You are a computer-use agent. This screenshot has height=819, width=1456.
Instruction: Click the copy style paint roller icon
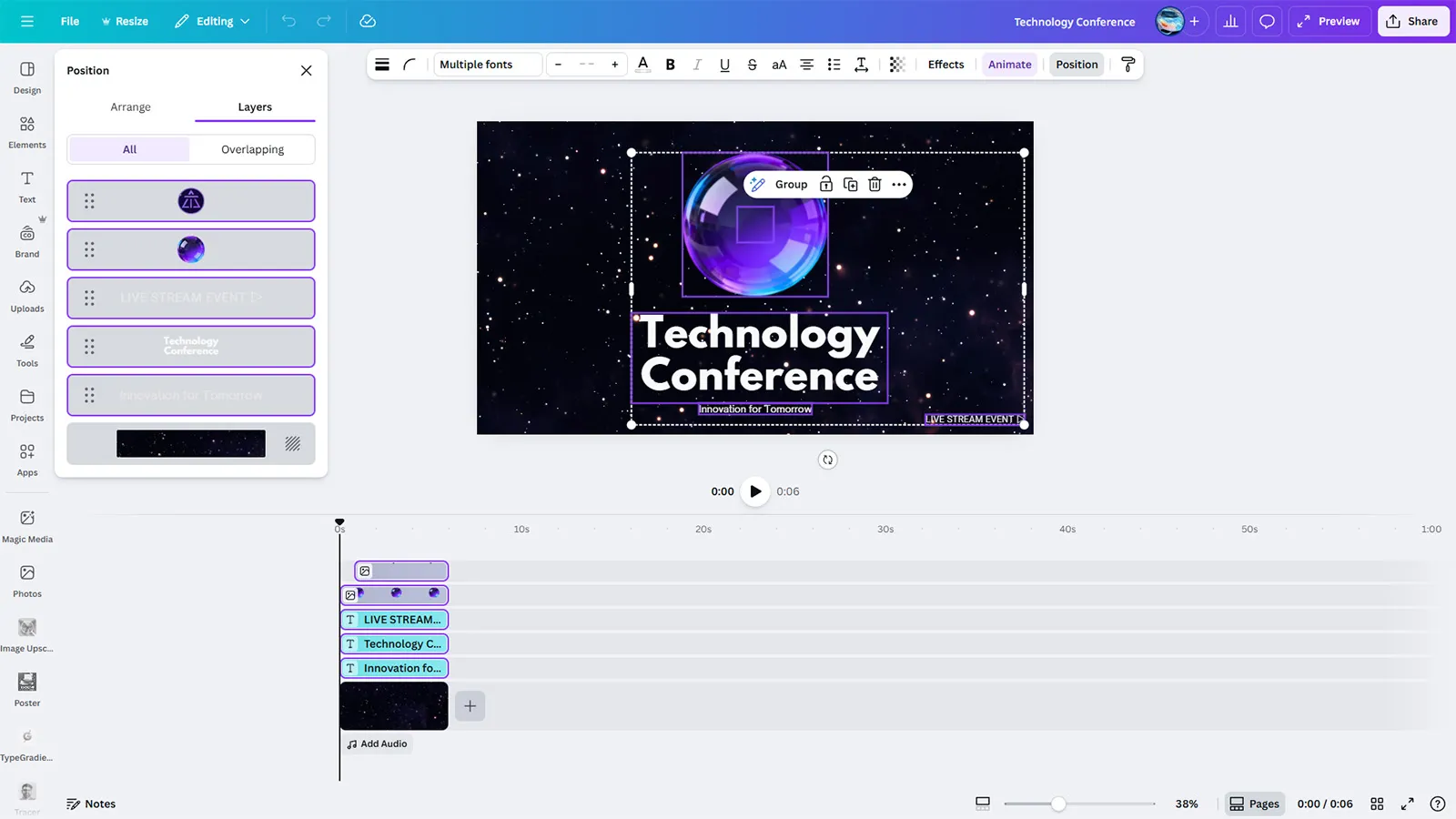[x=1128, y=65]
